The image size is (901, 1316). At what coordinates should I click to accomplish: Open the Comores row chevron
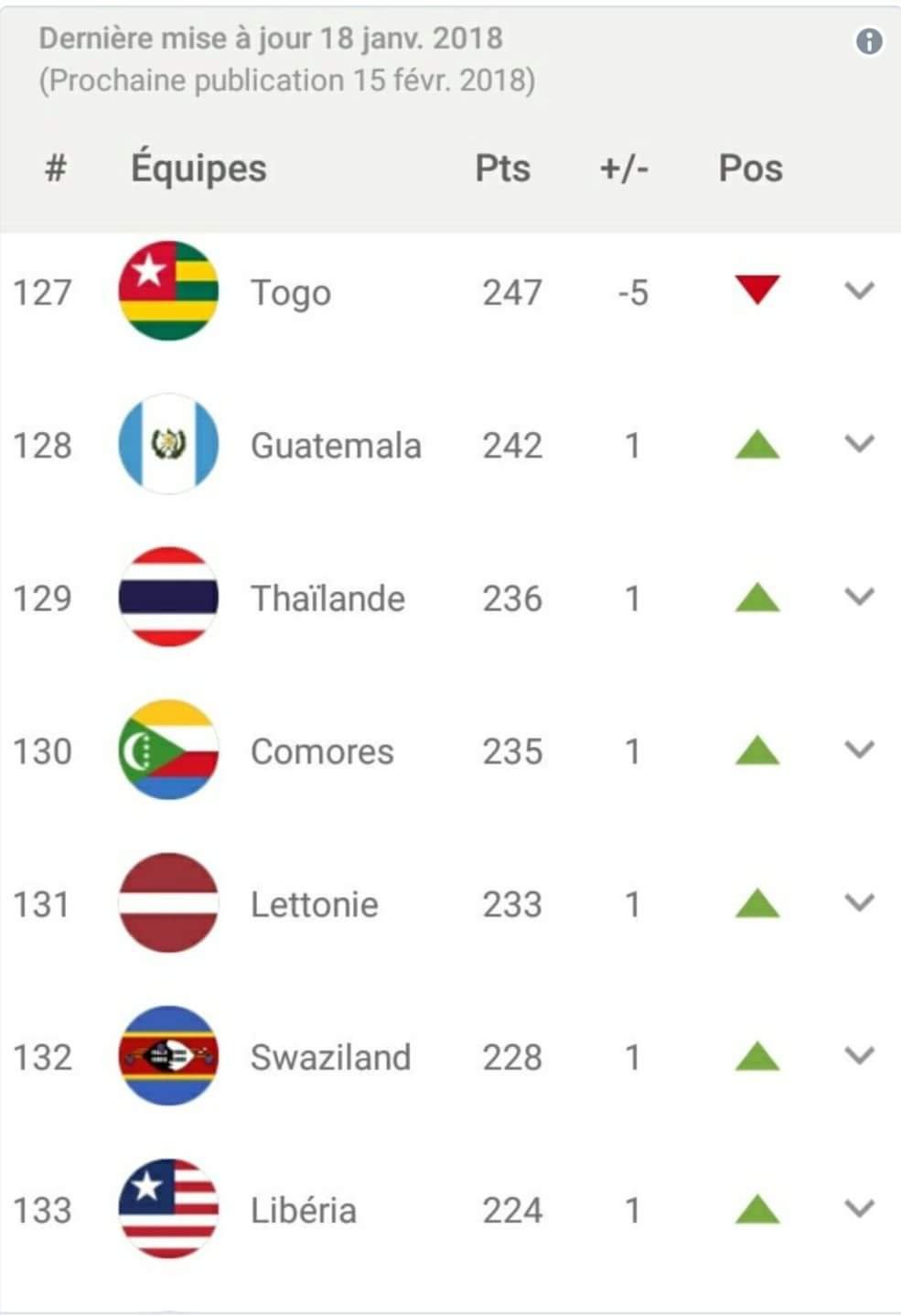click(x=859, y=750)
